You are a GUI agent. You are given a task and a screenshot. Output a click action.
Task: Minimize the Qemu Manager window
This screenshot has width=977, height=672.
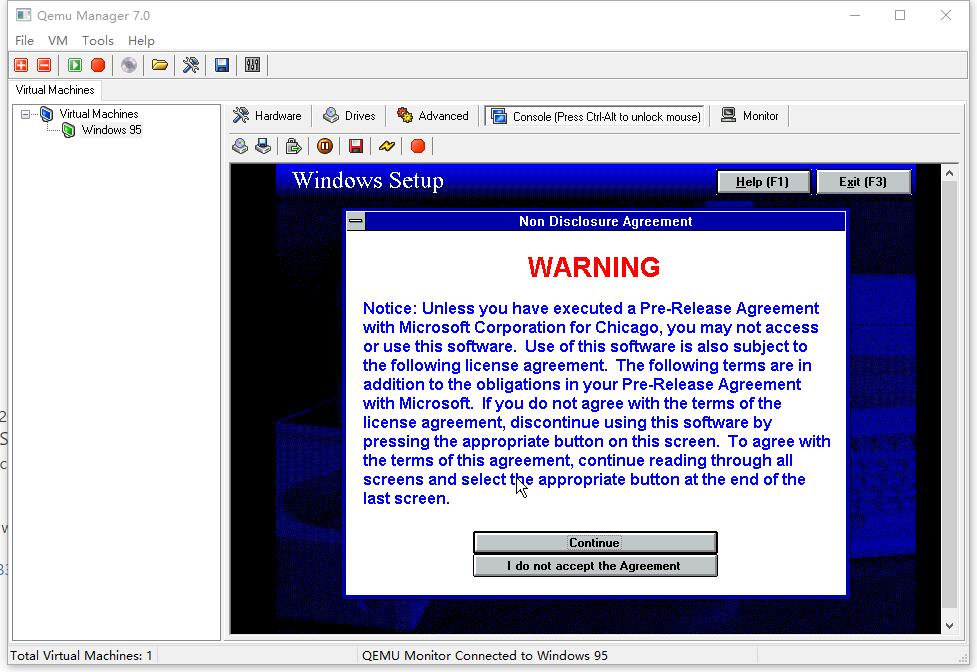coord(855,15)
